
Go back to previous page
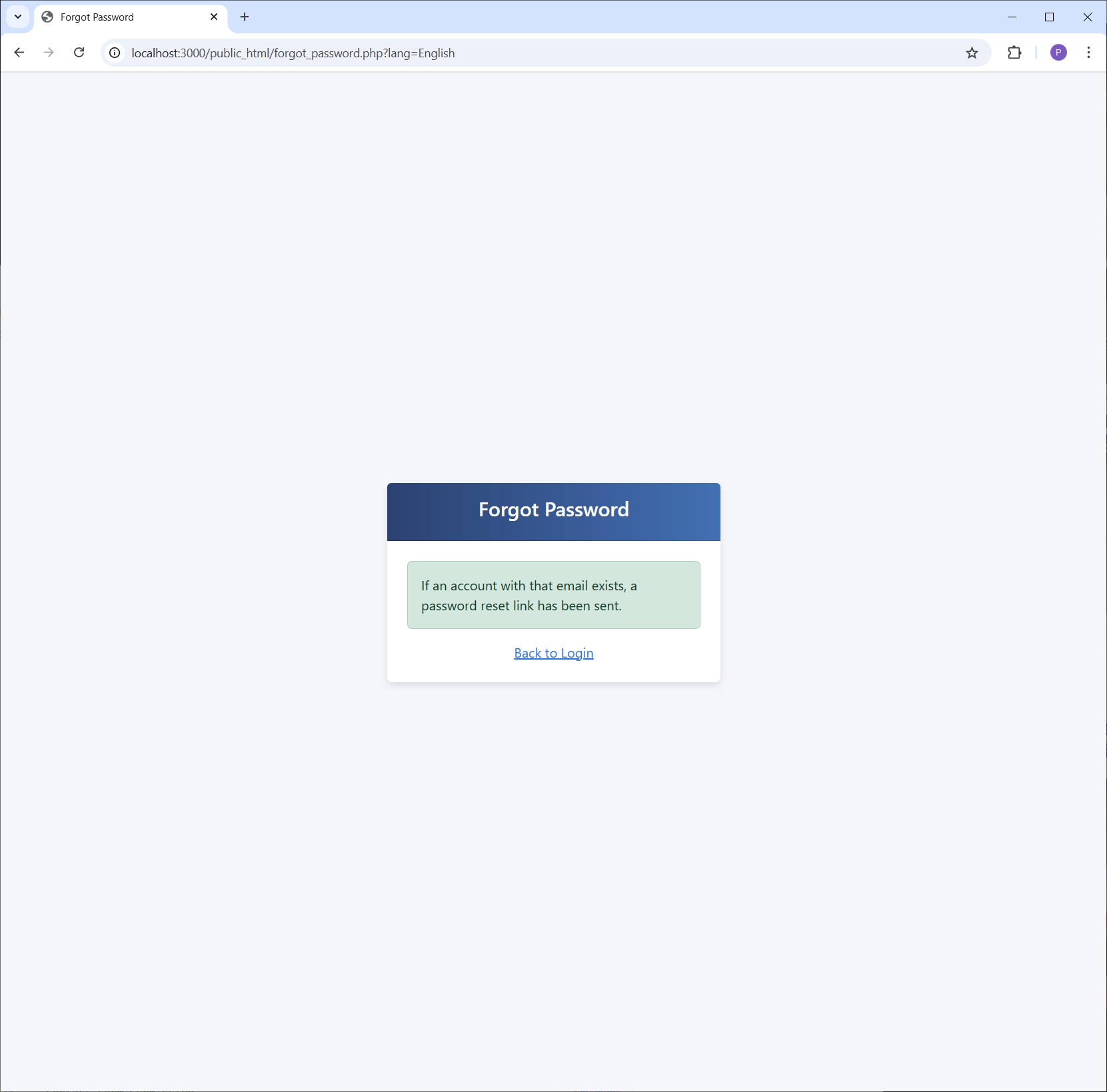(19, 53)
